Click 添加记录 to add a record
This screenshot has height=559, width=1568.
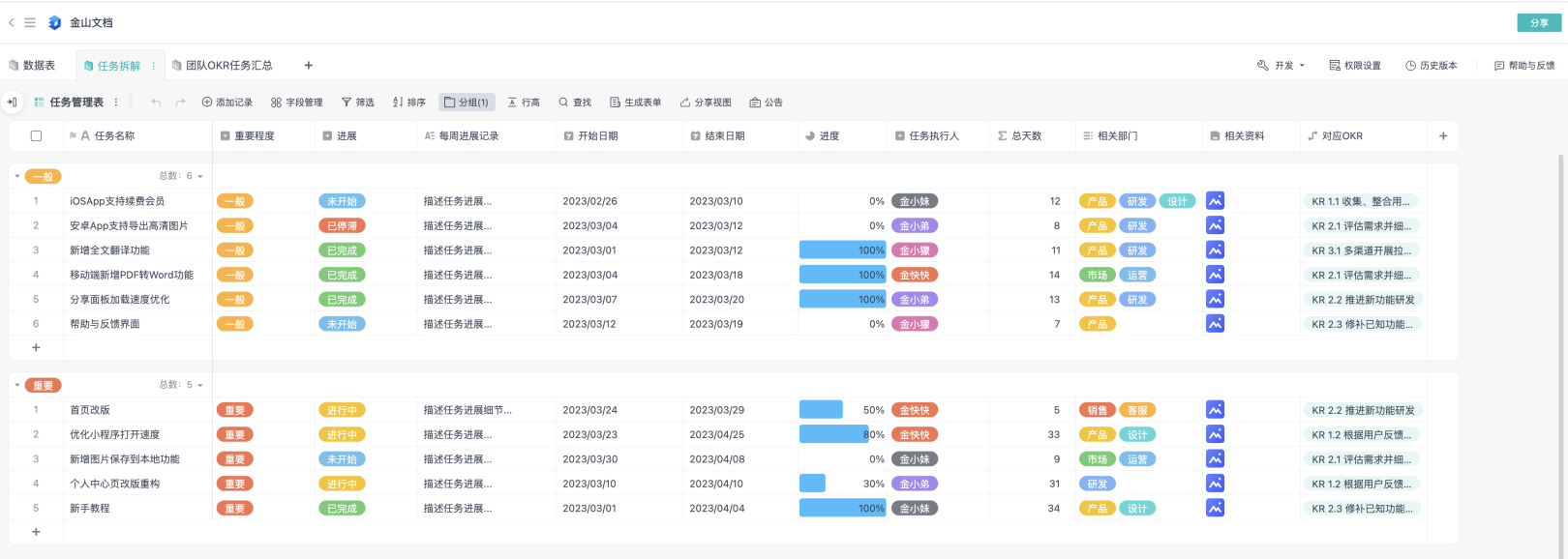tap(226, 103)
